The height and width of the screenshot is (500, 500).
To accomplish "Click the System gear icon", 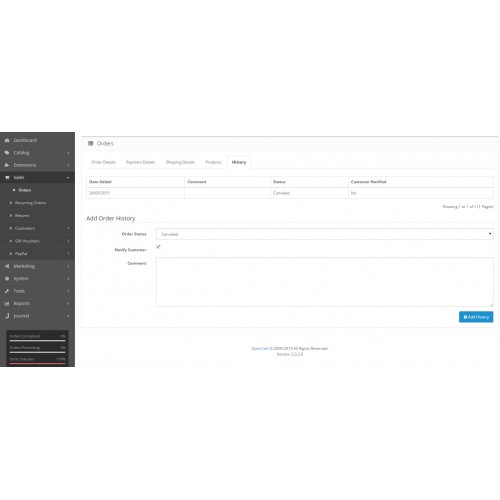I will pyautogui.click(x=7, y=278).
